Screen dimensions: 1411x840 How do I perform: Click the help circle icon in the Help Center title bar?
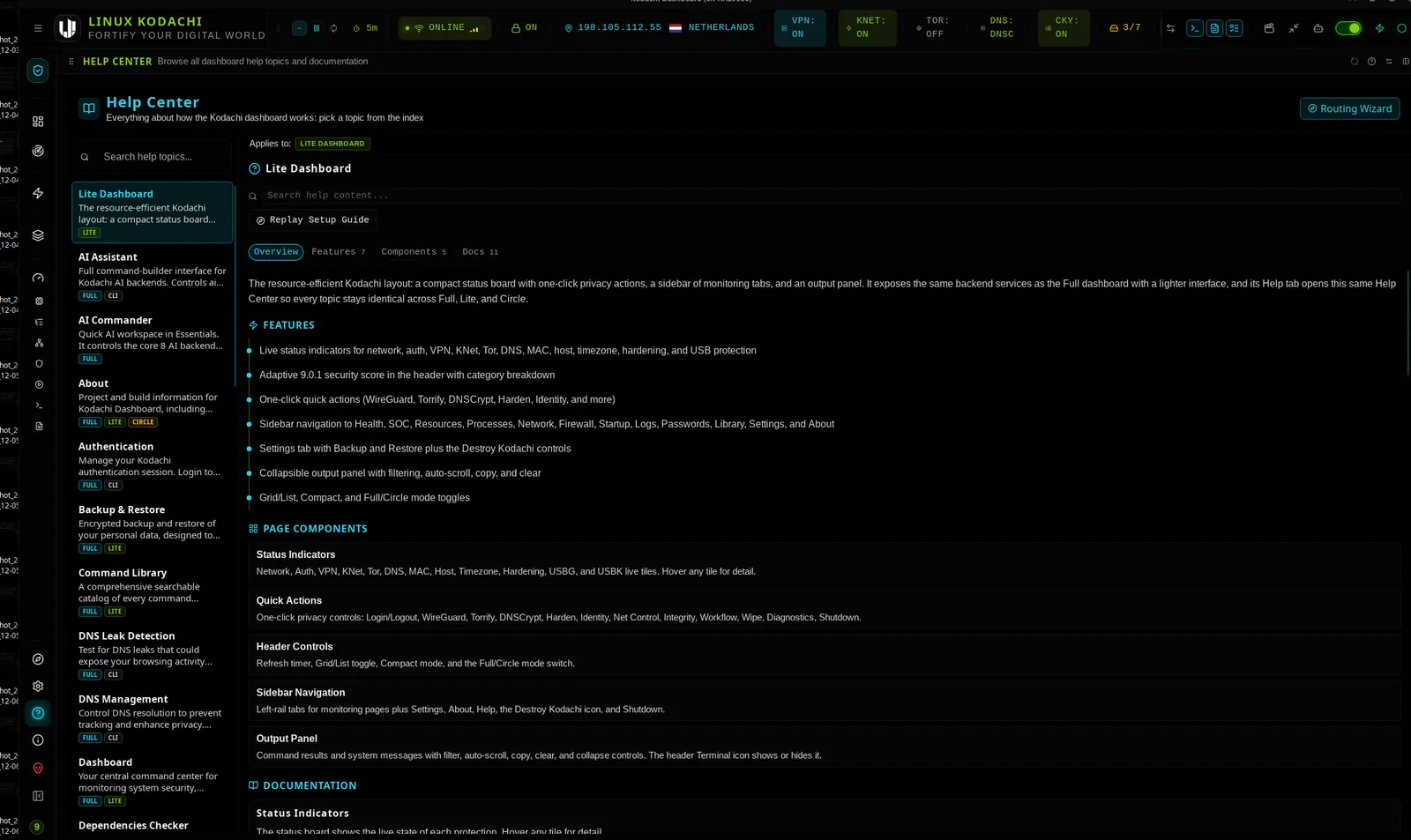[x=1371, y=62]
